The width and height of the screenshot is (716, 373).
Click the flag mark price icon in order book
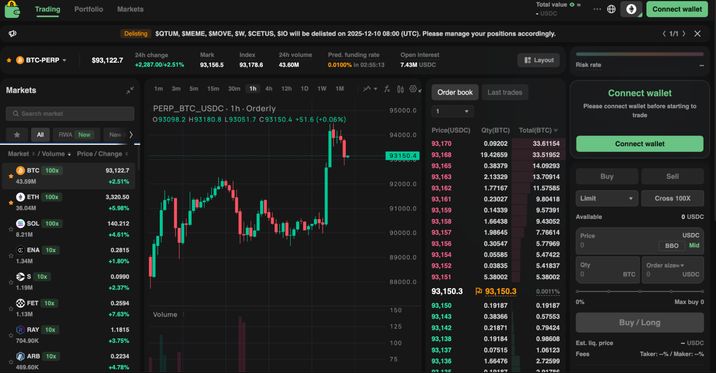click(479, 291)
